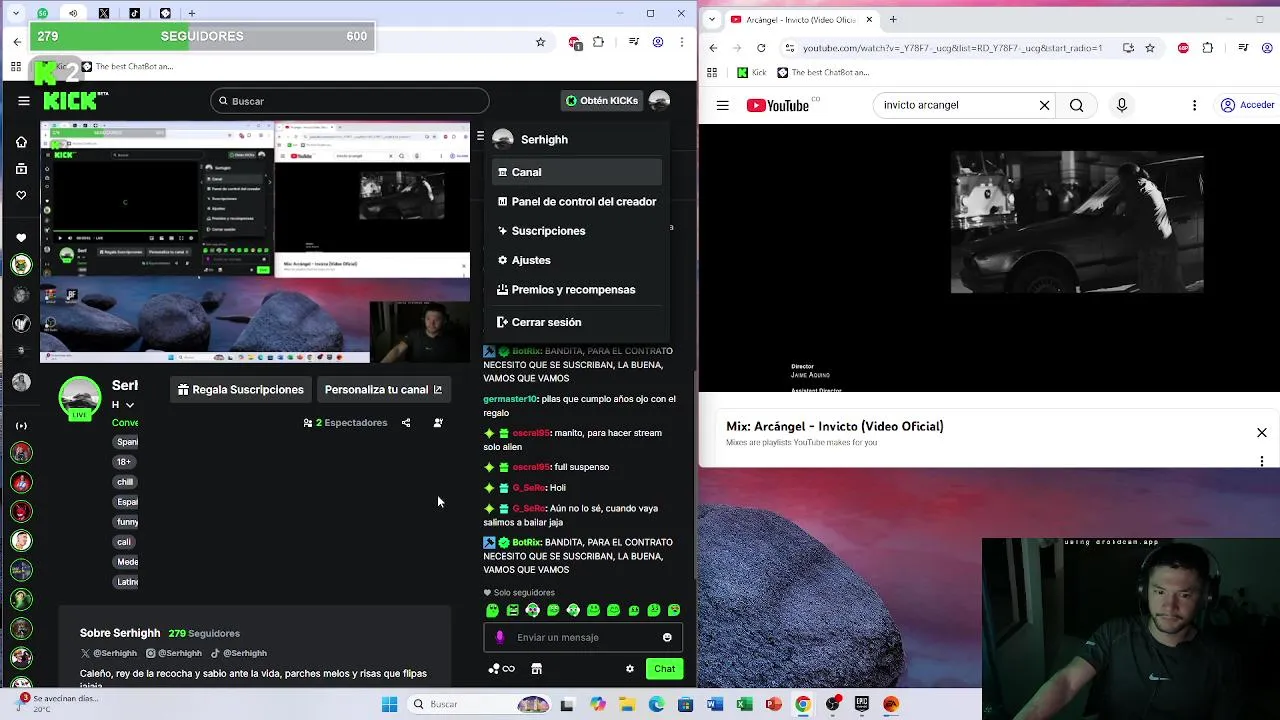Click Enviar un mensaje chat input

tap(583, 637)
